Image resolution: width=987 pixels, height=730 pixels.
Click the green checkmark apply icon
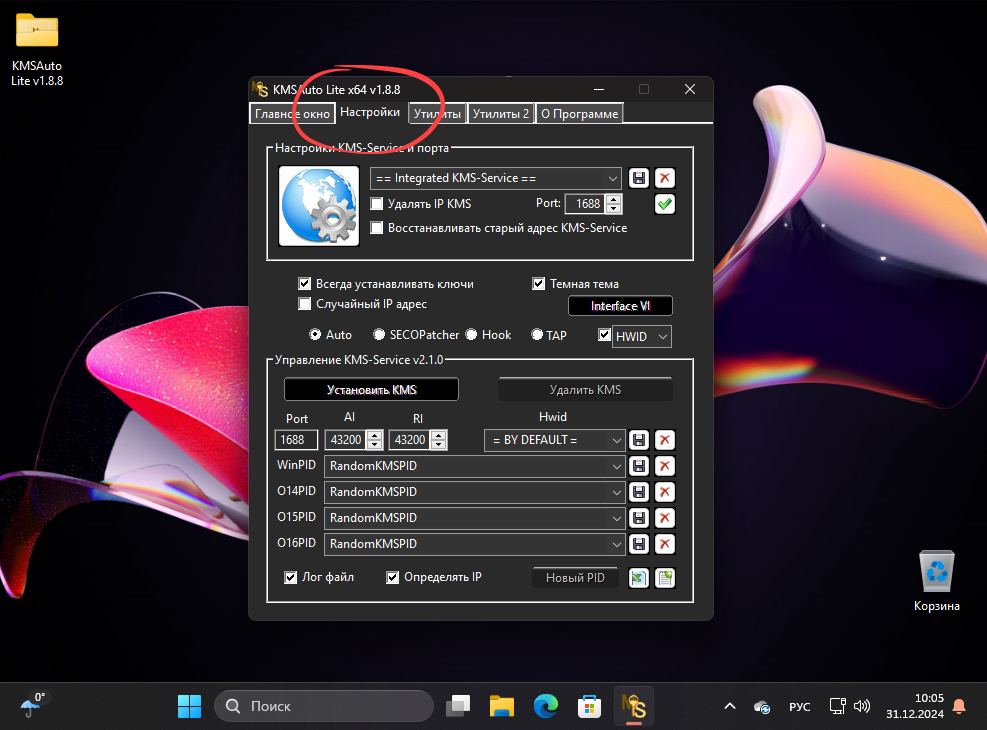tap(664, 204)
